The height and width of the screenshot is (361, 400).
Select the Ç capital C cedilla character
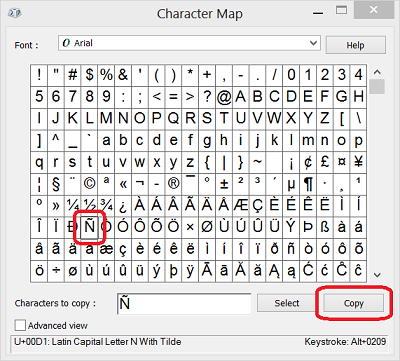258,205
